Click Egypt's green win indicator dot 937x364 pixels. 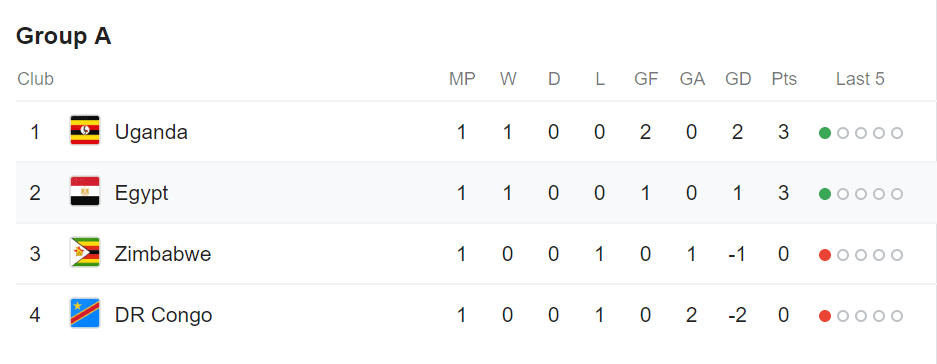[x=825, y=194]
